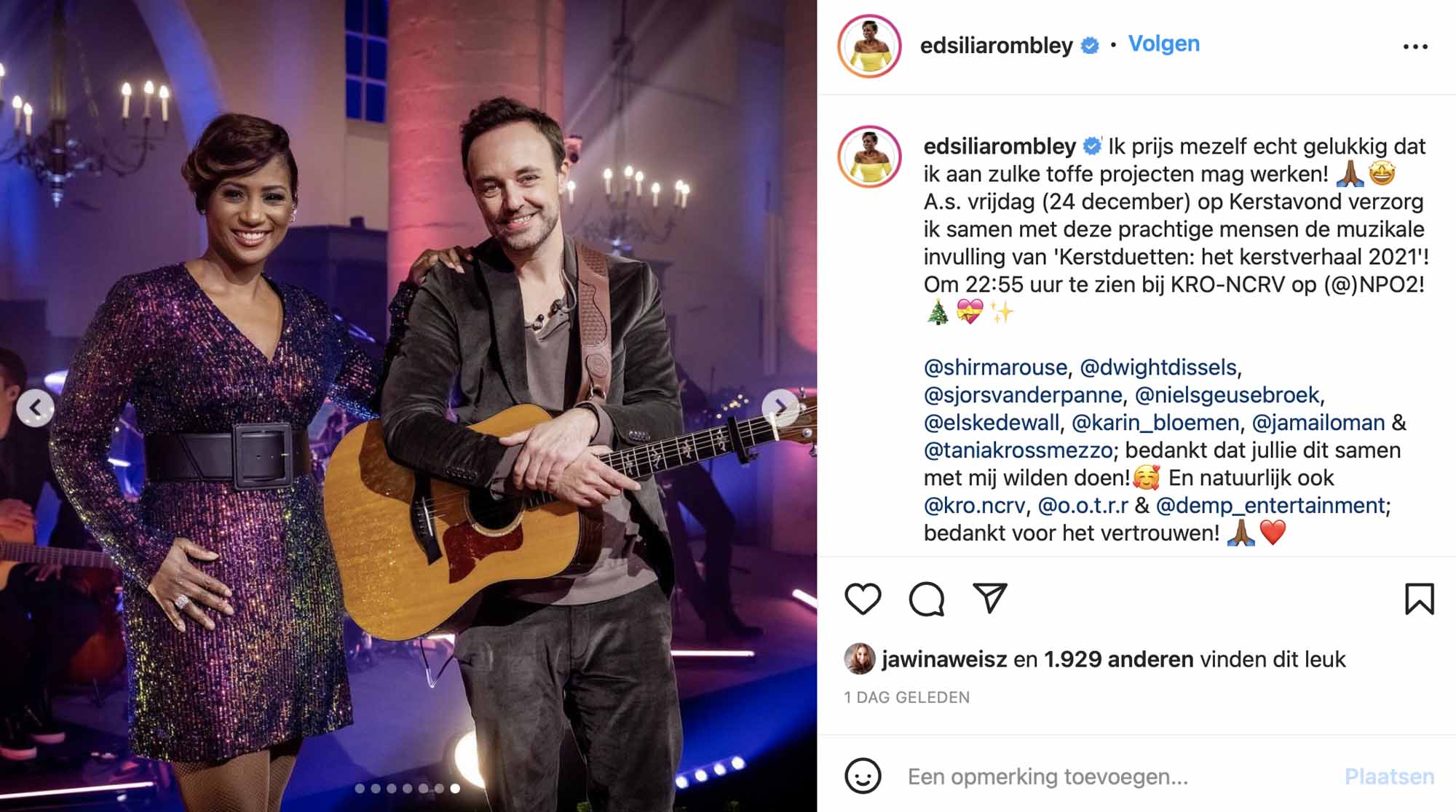Like the post with heart icon
Screen dimensions: 1456x812
point(863,599)
